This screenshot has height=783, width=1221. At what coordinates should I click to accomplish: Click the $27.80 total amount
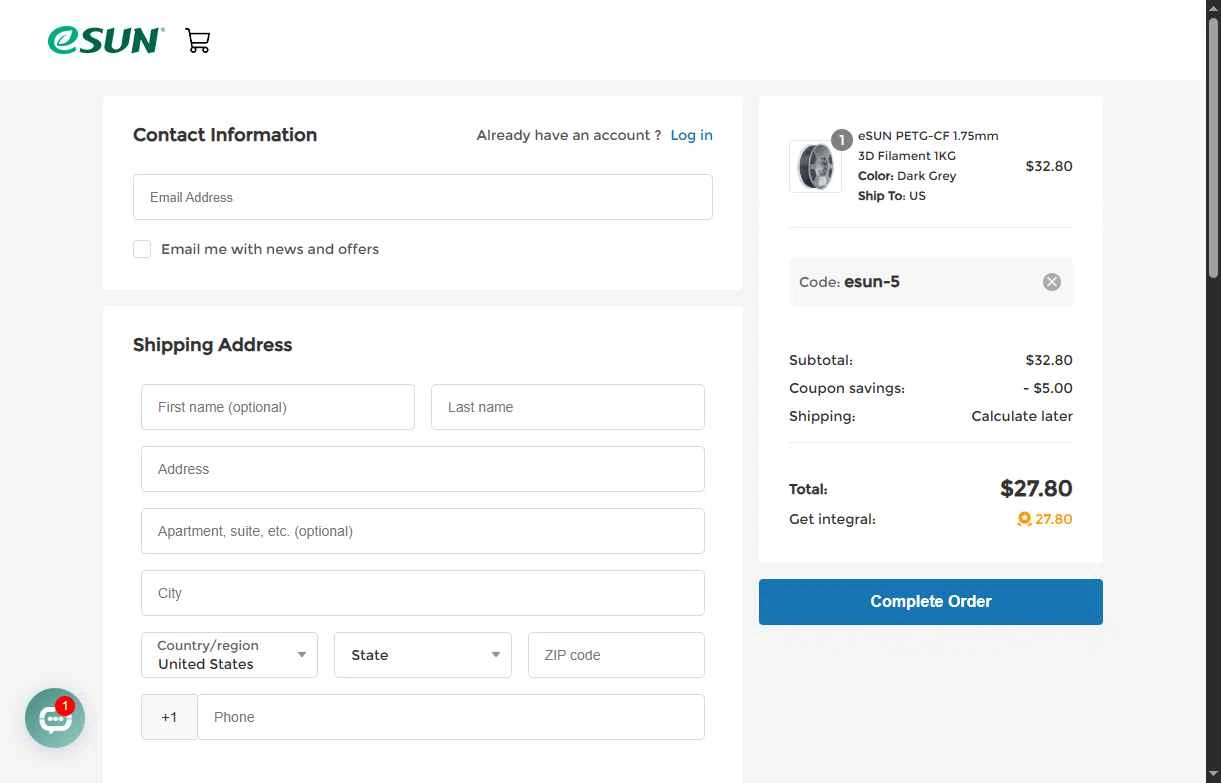(x=1036, y=489)
